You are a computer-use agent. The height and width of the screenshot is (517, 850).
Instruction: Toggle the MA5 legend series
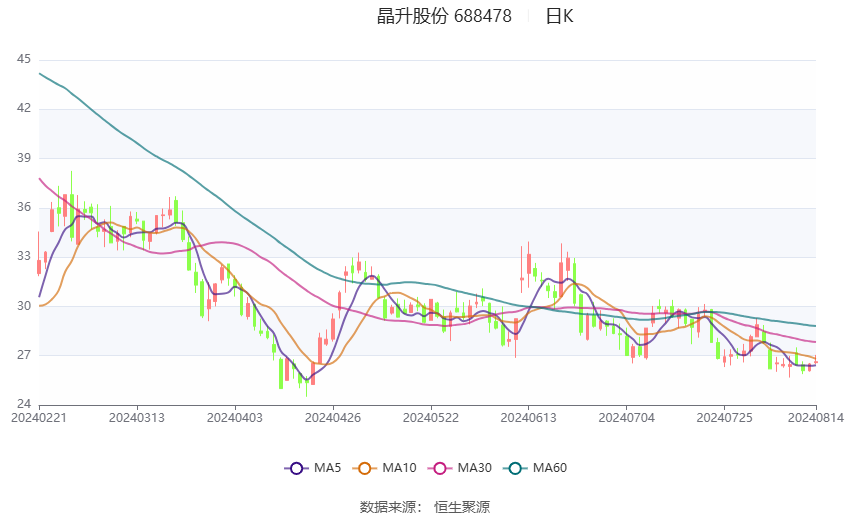313,468
